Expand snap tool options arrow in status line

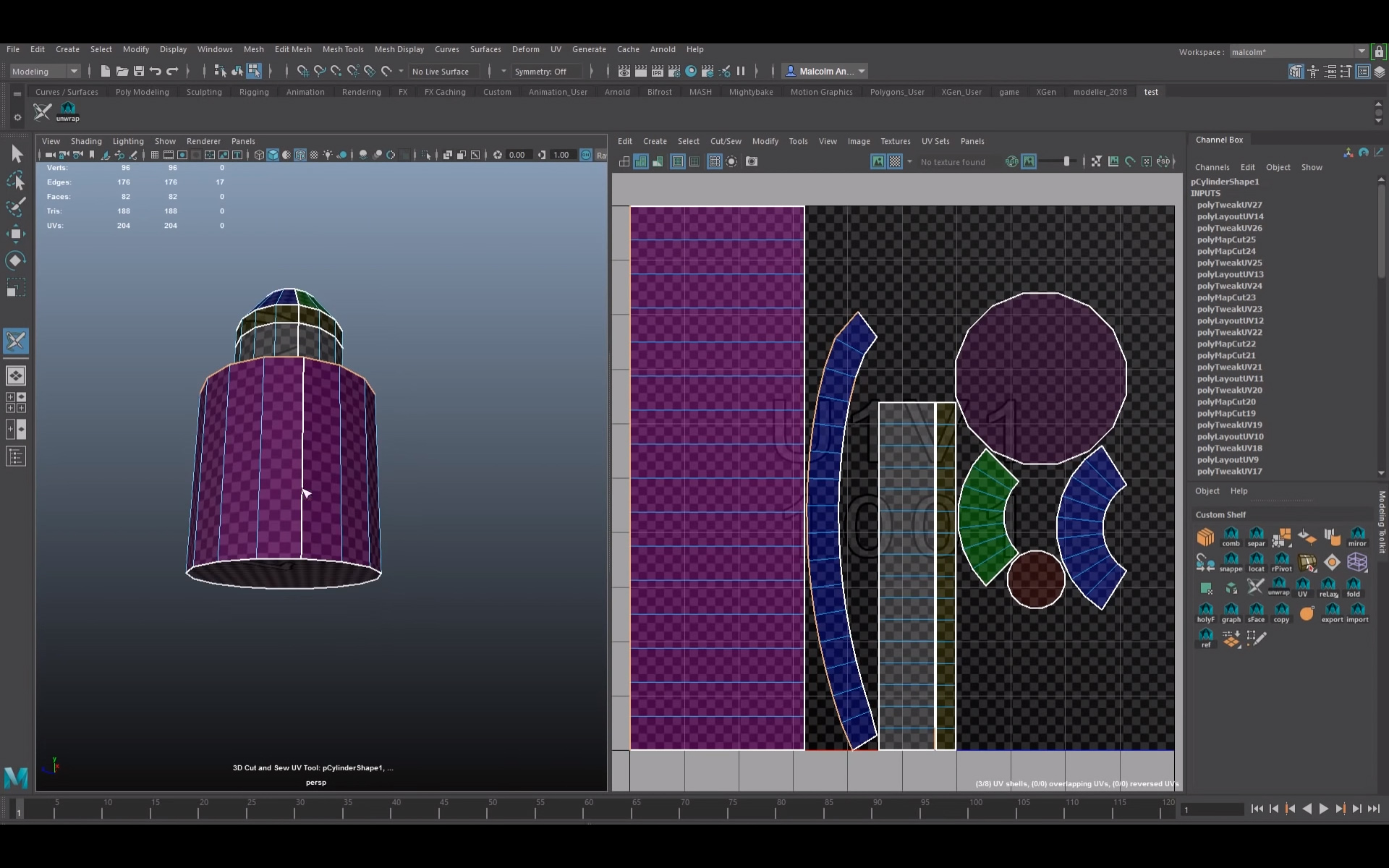(402, 71)
